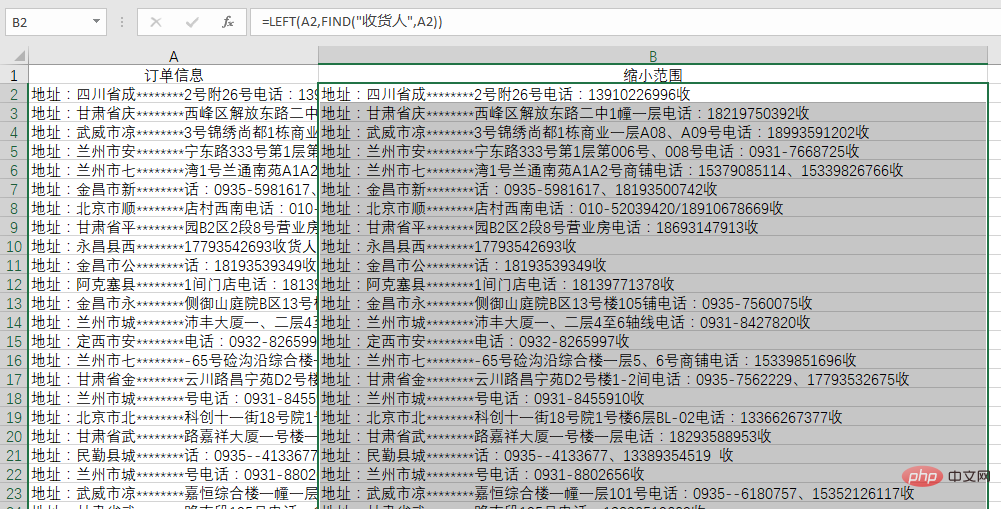The width and height of the screenshot is (1001, 509).
Task: Click cell B7 ending 18193500742收
Action: 652,189
